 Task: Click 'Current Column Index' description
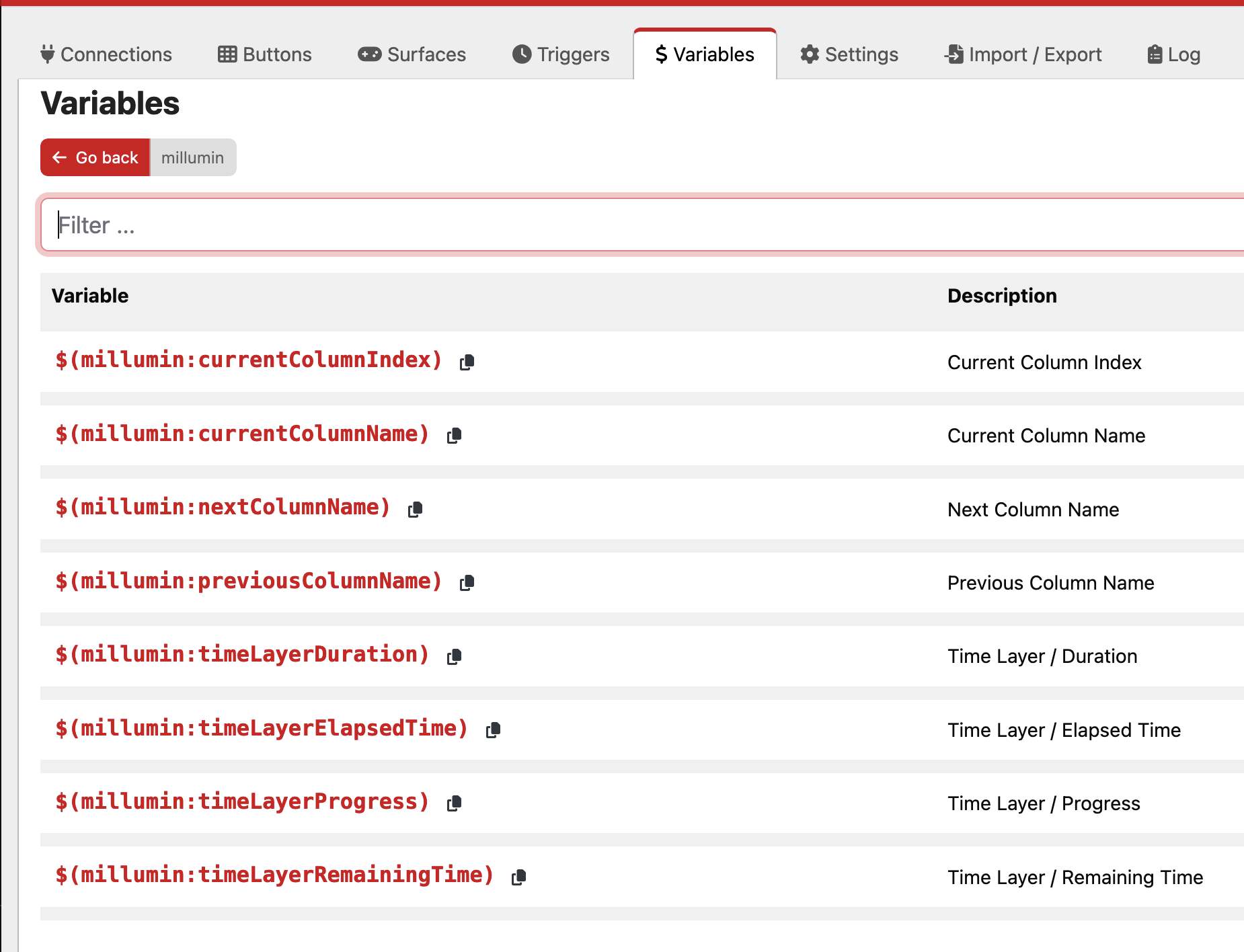(1044, 362)
